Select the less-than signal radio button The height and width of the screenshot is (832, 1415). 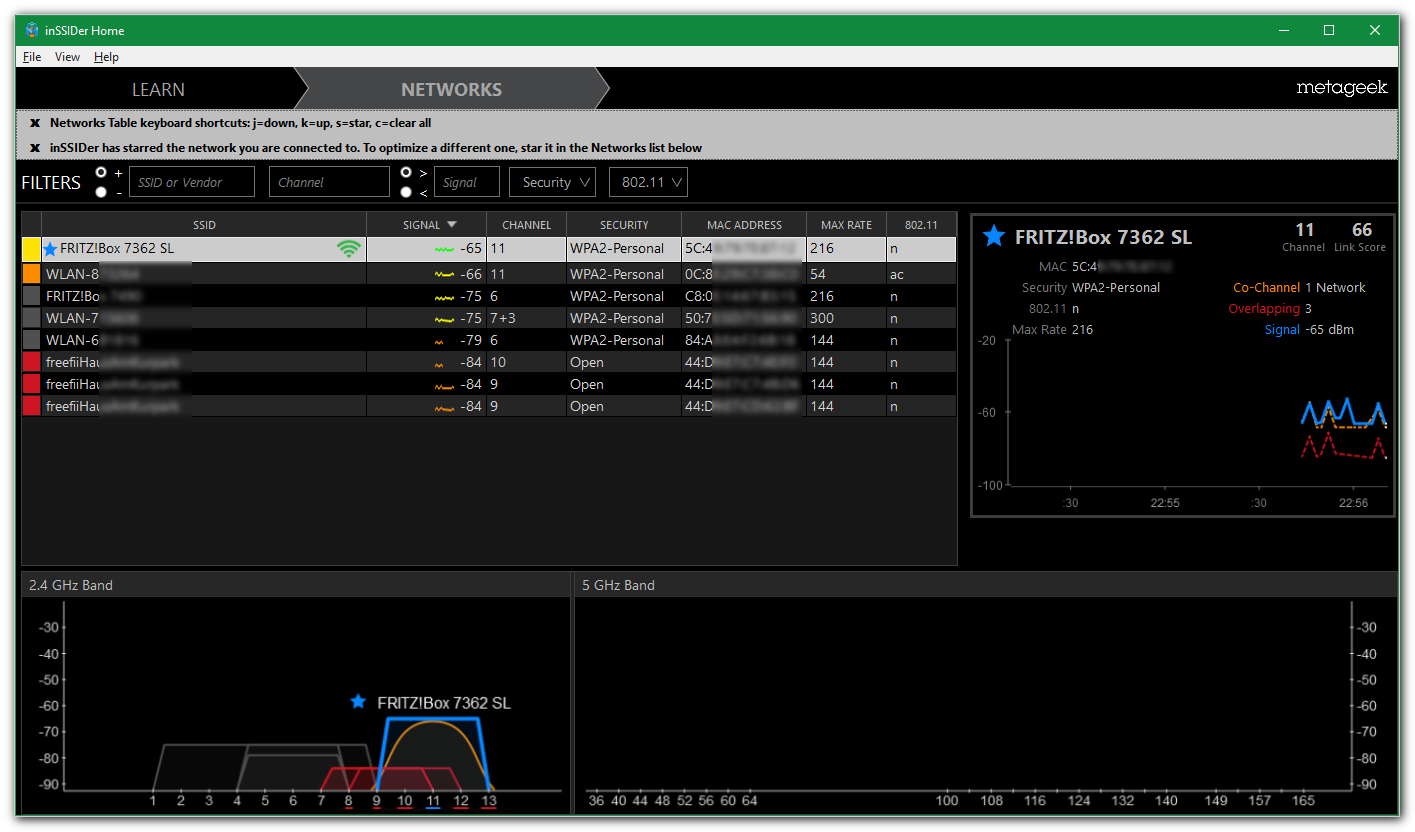point(406,192)
